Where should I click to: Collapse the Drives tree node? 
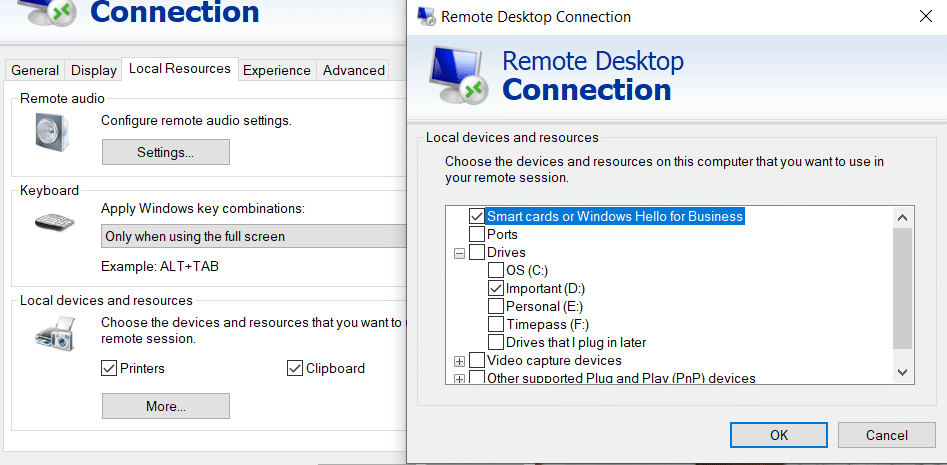click(459, 253)
